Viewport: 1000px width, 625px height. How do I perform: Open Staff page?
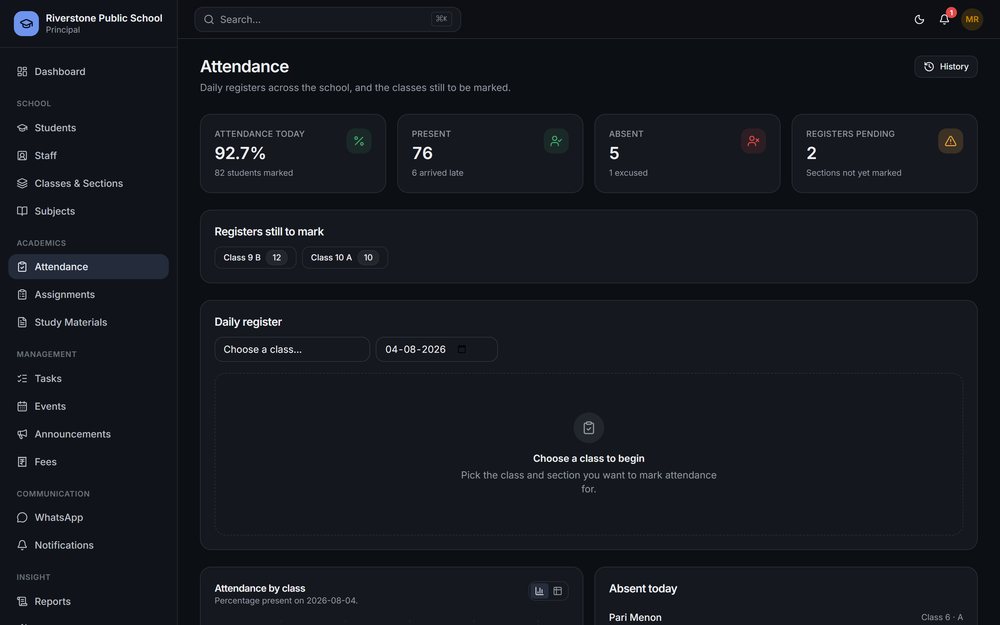(x=88, y=156)
